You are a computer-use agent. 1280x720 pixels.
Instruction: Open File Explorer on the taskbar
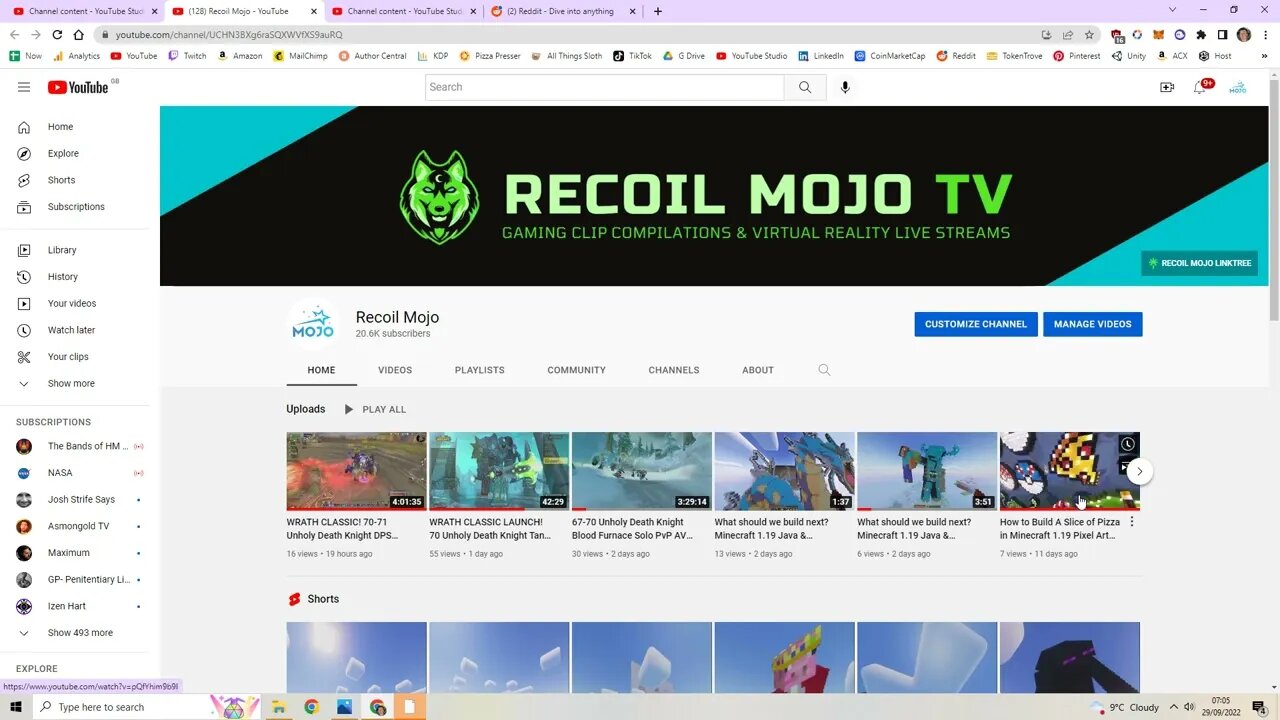tap(278, 707)
